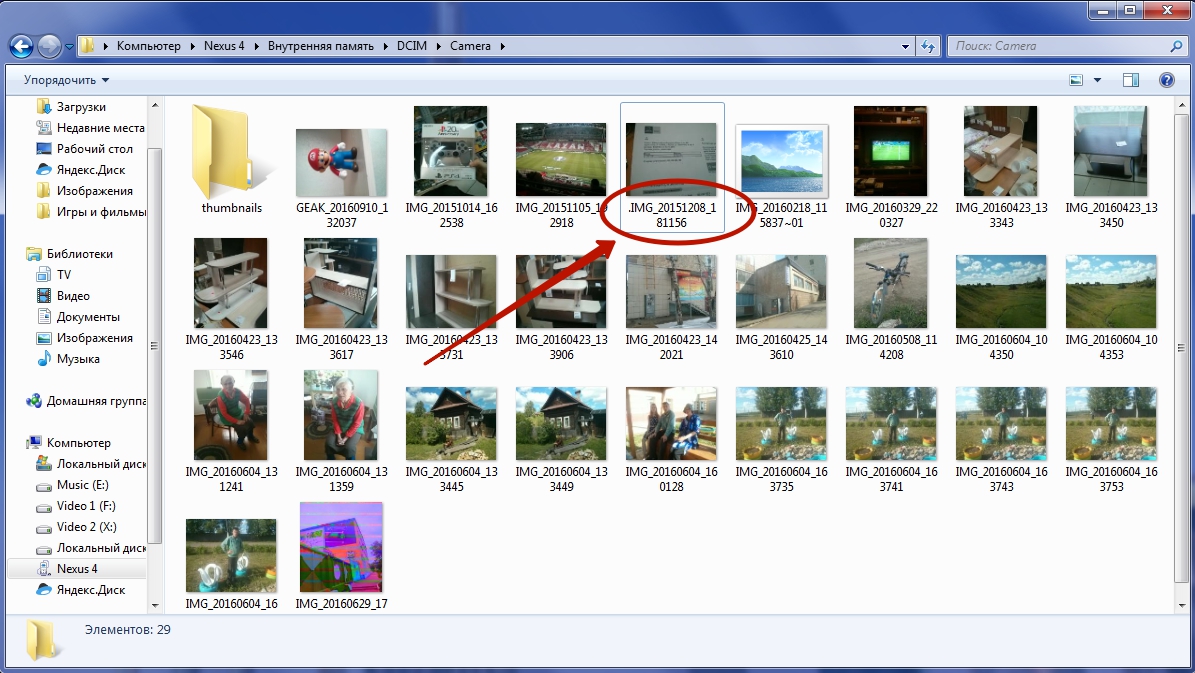Open Недавние места in the sidebar
Screen dimensions: 1195x673
point(100,128)
